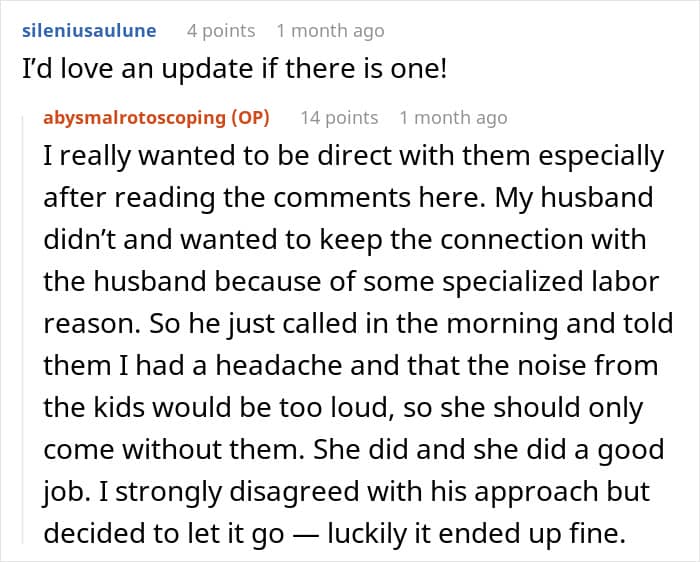700x562 pixels.
Task: Click the line starting "I really wanted"
Action: 353,157
